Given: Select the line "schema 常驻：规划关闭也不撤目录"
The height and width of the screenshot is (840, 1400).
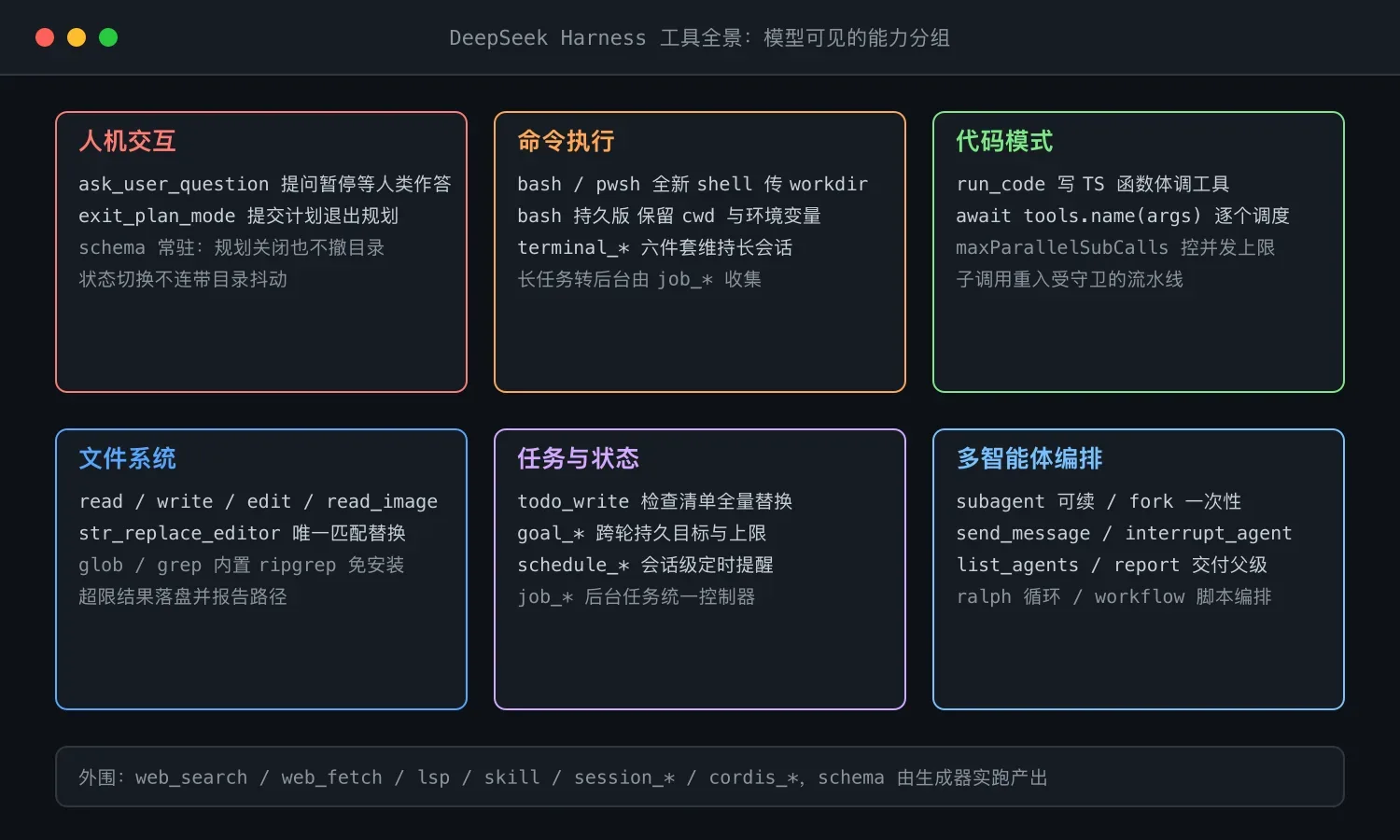Looking at the screenshot, I should tap(231, 247).
